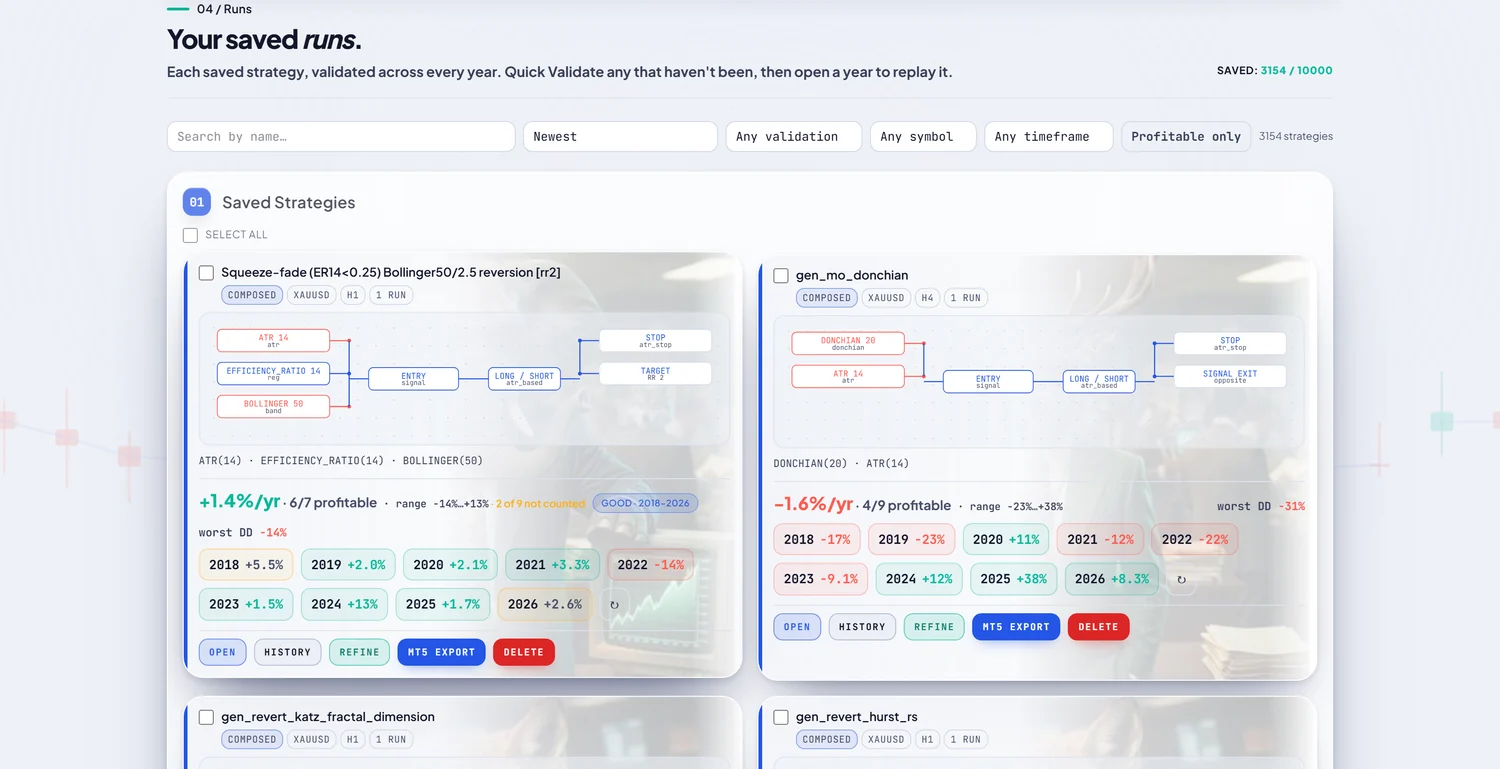Click the SAVED: 3154 / 10000 counter
The height and width of the screenshot is (769, 1500).
[x=1275, y=71]
